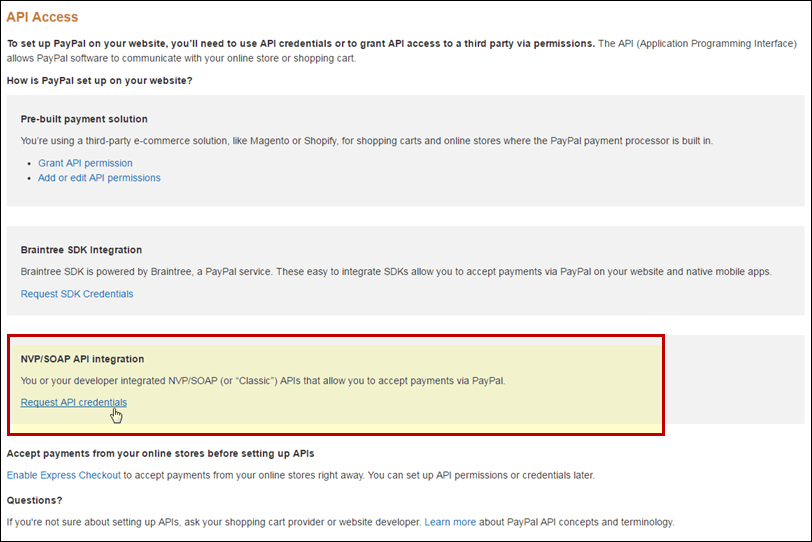
Task: Click 'Accept payments from your online stores' heading
Action: (x=160, y=454)
